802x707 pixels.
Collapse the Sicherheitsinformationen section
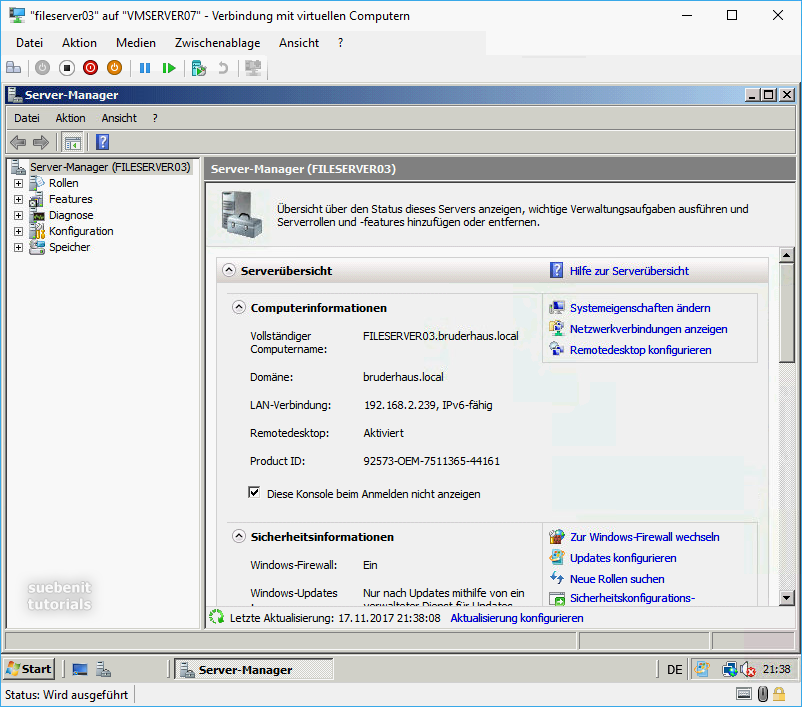[238, 536]
